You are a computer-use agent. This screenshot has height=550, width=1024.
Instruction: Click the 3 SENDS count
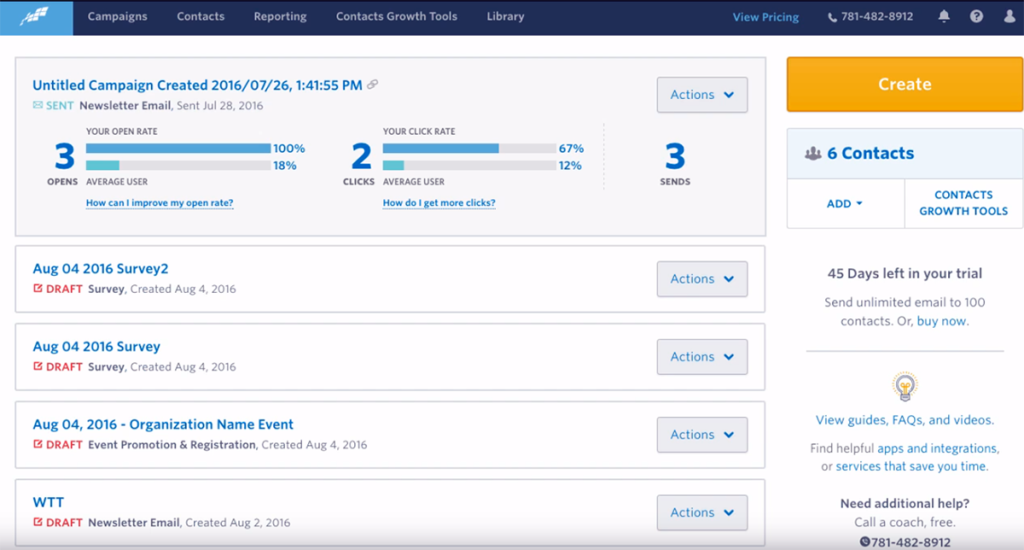coord(675,157)
